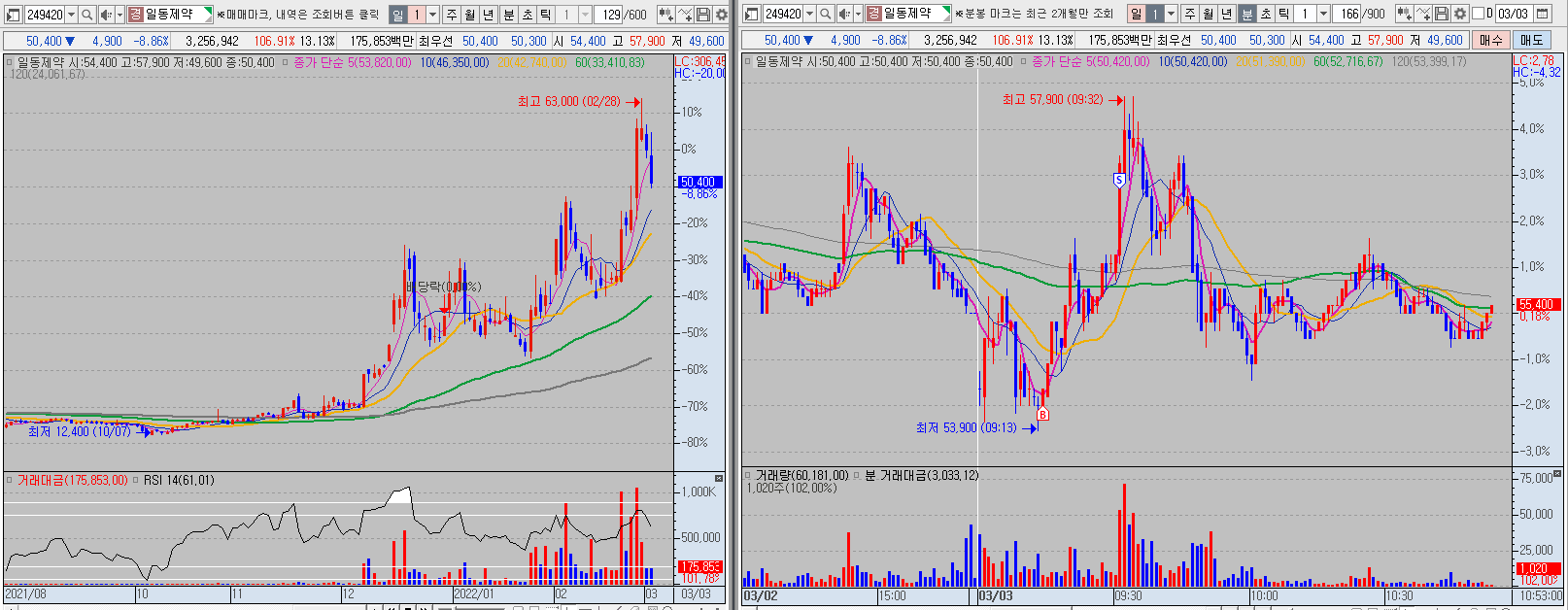The height and width of the screenshot is (610, 1568).
Task: Click the B buy marker on right chart
Action: coord(1042,415)
